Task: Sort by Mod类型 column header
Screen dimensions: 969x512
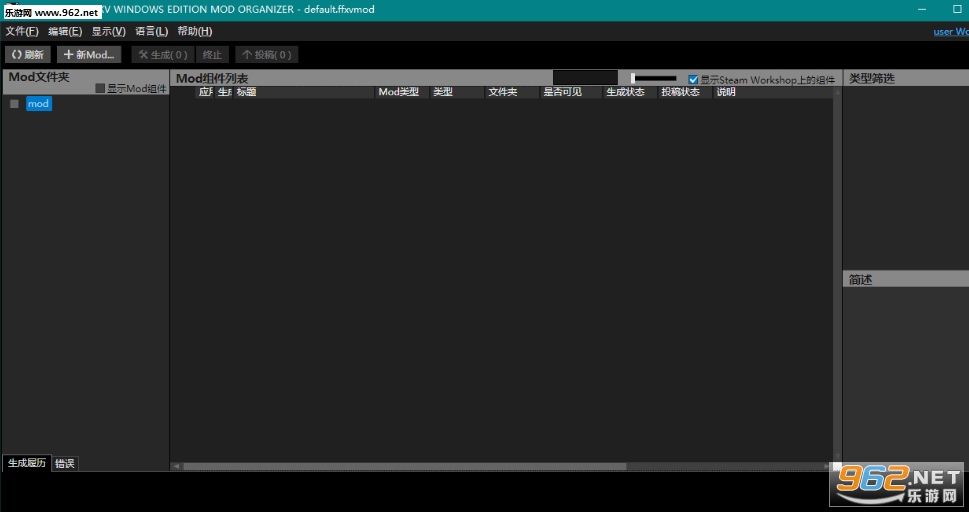Action: pyautogui.click(x=402, y=92)
